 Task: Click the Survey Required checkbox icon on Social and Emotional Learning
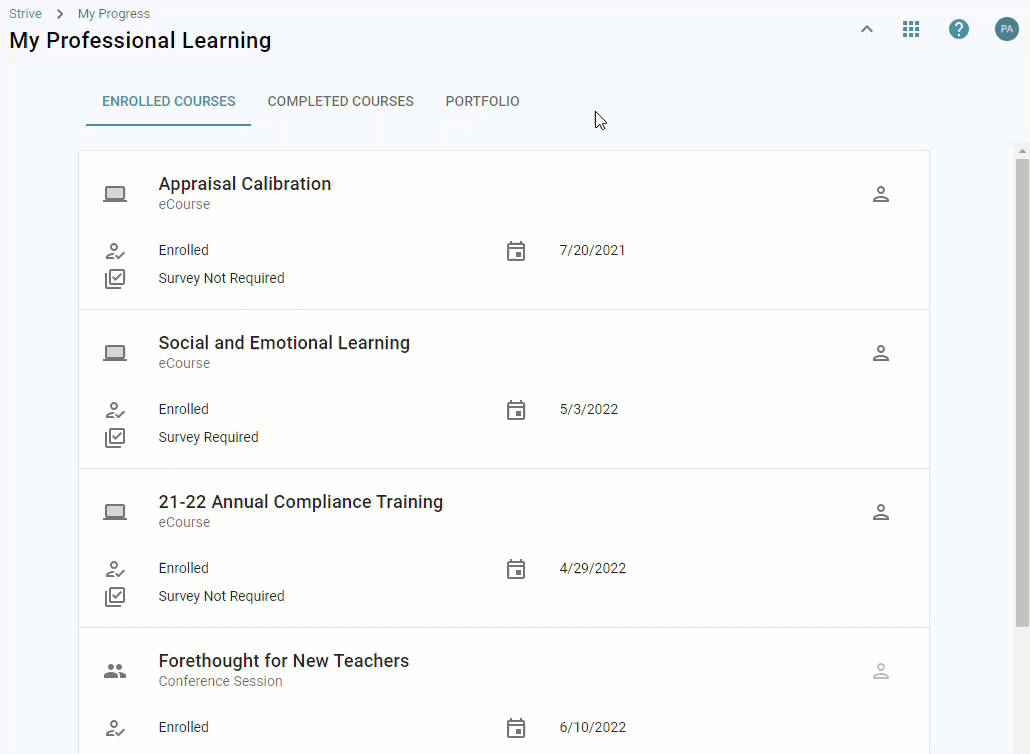pyautogui.click(x=115, y=437)
